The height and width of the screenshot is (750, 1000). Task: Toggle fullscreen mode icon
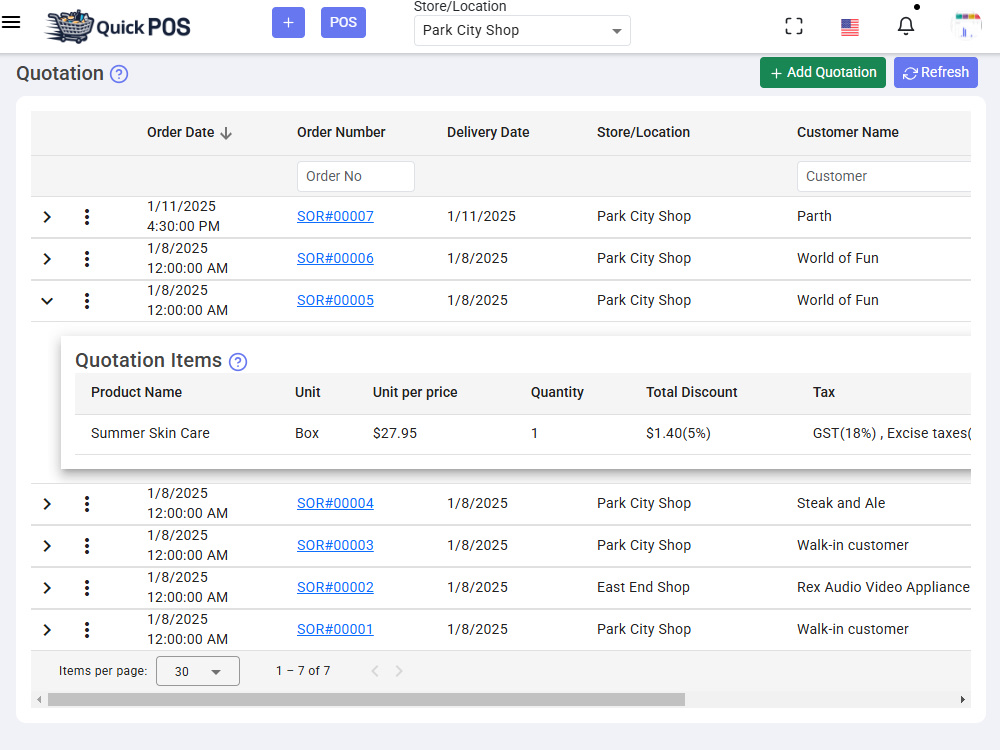(x=793, y=26)
